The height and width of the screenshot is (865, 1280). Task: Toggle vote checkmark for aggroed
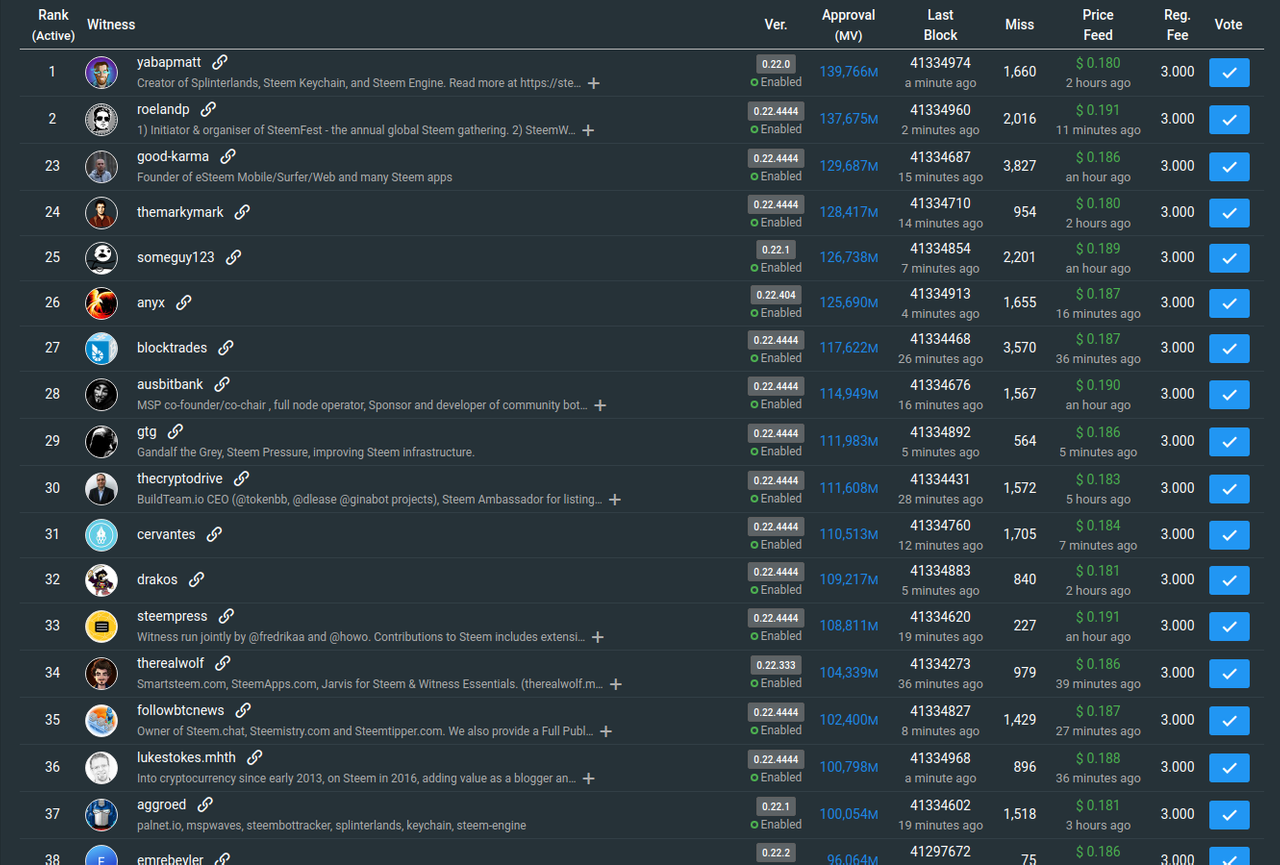(x=1229, y=814)
